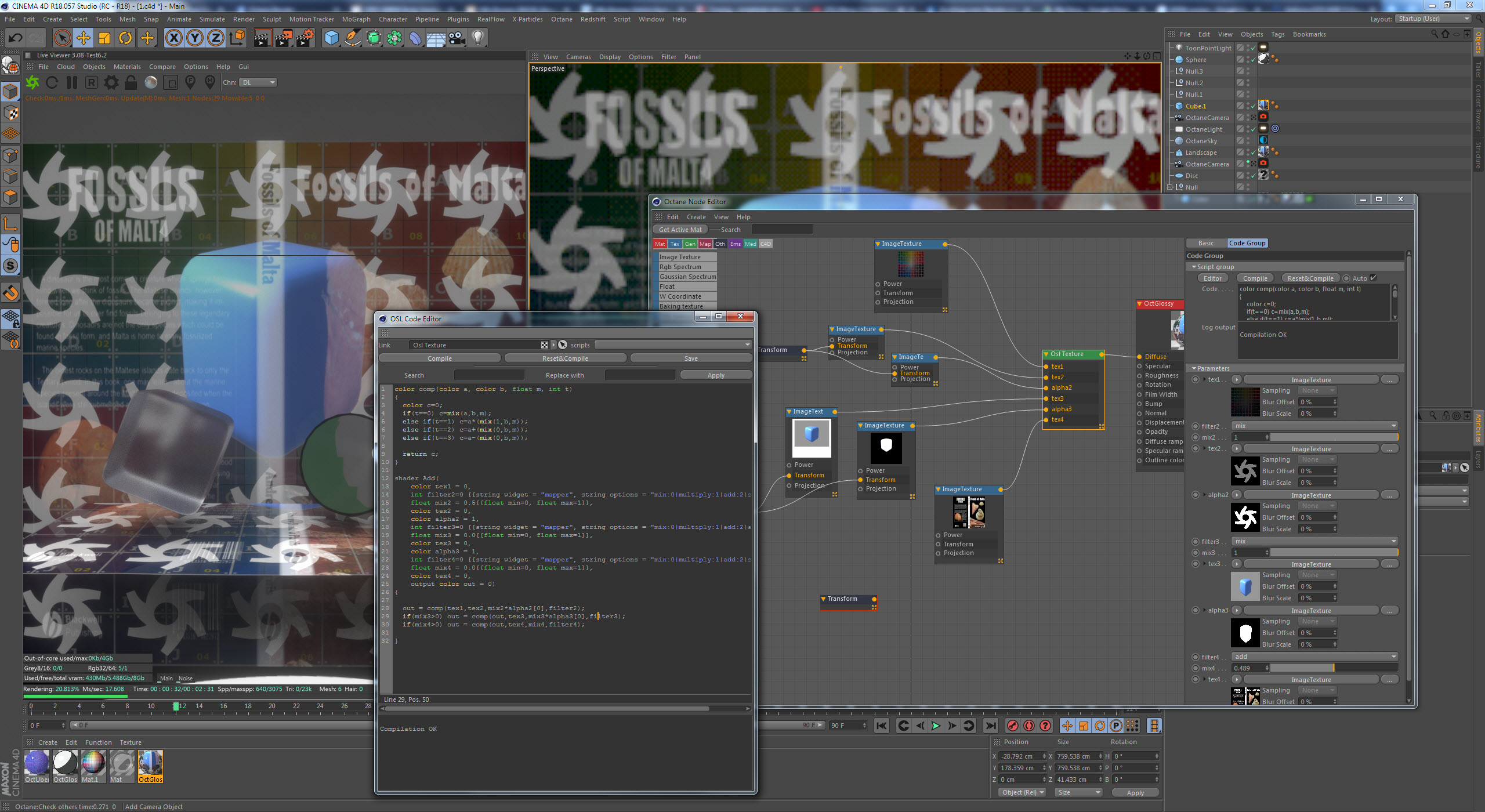Switch to the Basic tab
The width and height of the screenshot is (1485, 812).
(1206, 243)
